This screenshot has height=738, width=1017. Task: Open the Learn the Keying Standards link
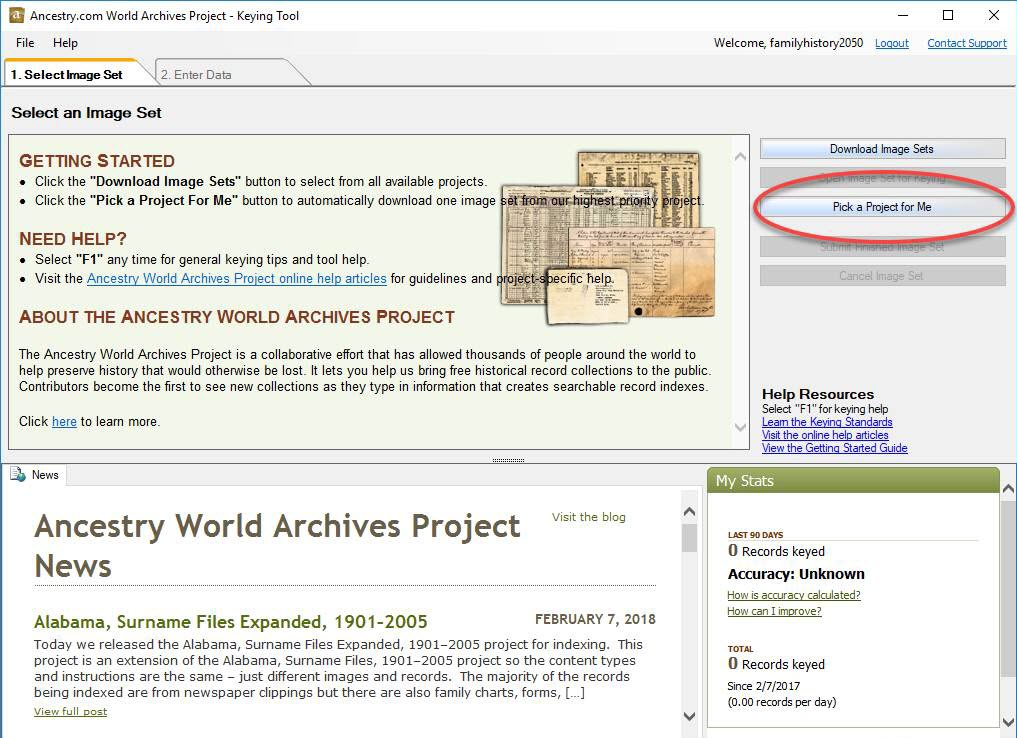click(x=827, y=422)
